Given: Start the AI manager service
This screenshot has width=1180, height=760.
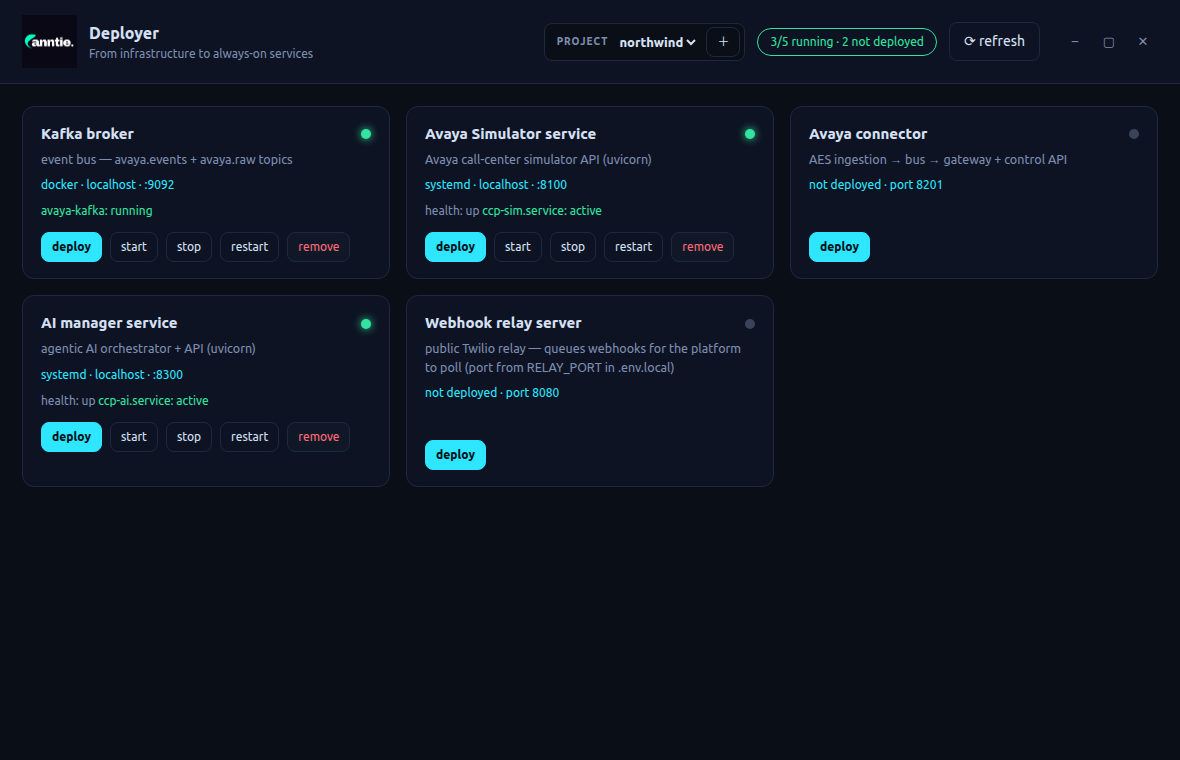Looking at the screenshot, I should coord(134,436).
